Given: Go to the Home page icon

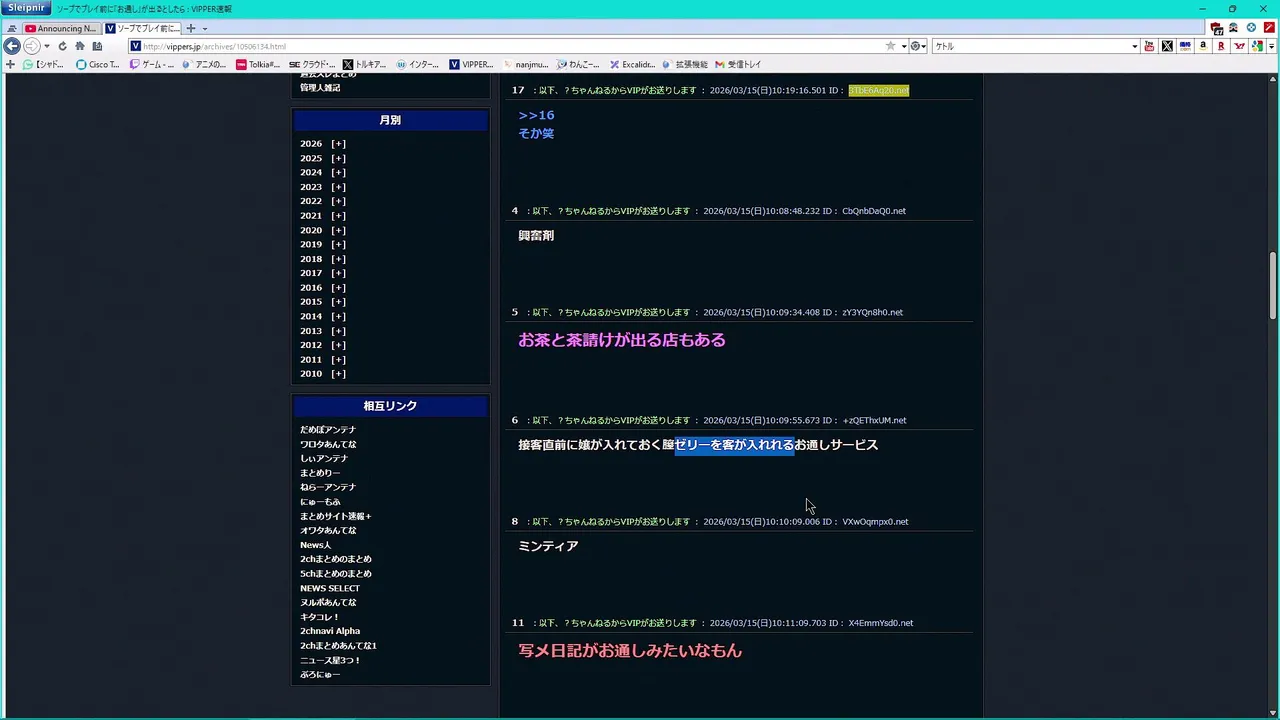Looking at the screenshot, I should [80, 46].
